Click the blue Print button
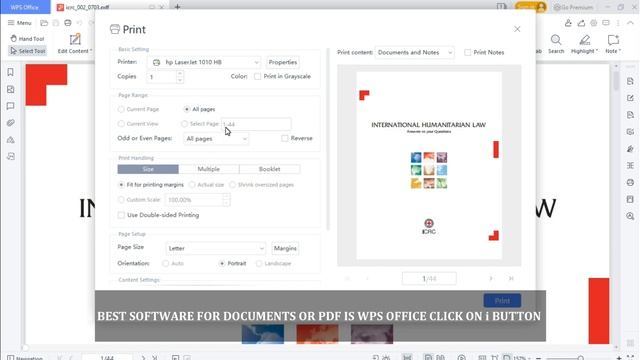The width and height of the screenshot is (640, 360). tap(502, 301)
